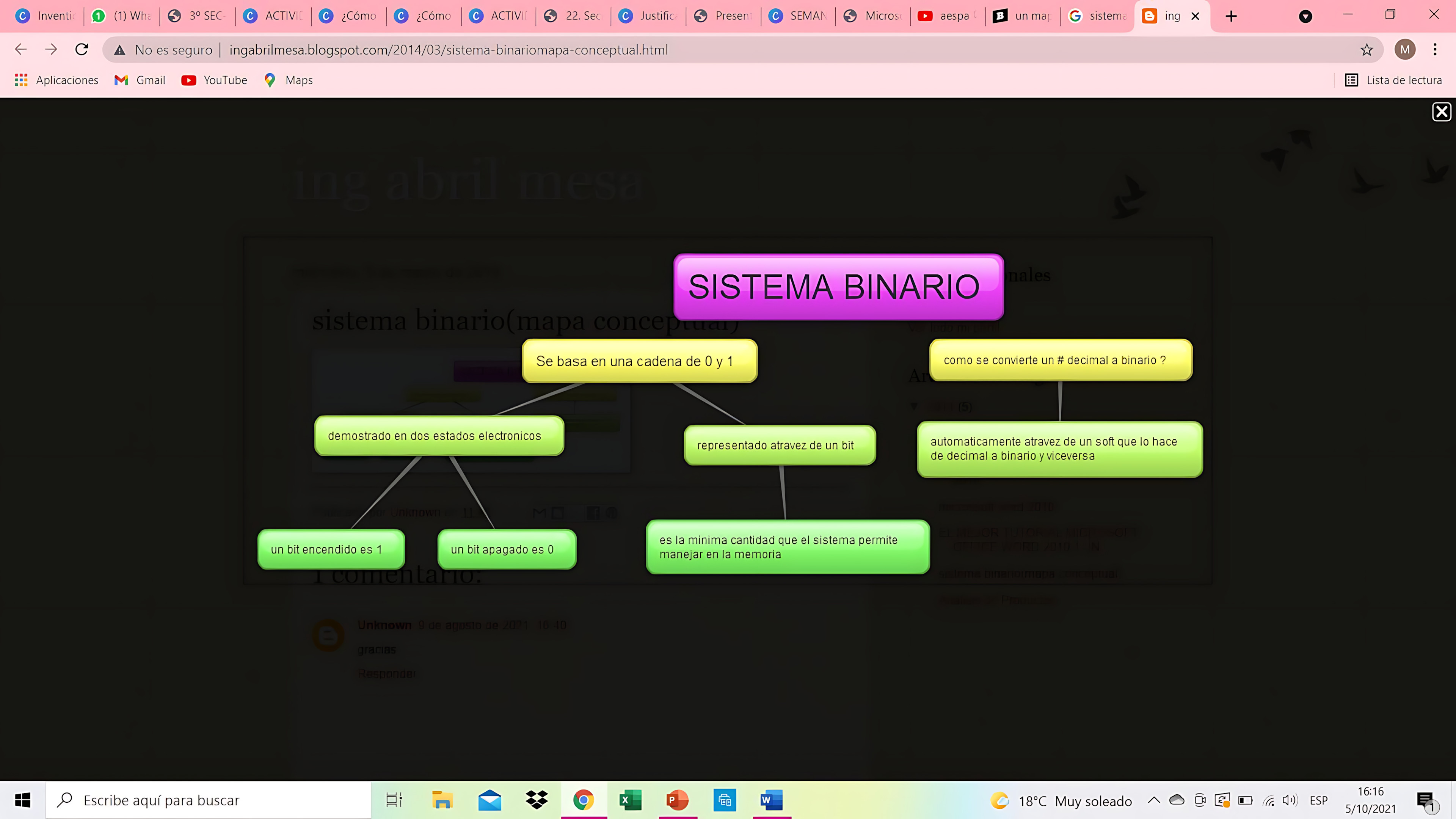Click the address bar URL
The image size is (1456, 819).
click(x=448, y=50)
